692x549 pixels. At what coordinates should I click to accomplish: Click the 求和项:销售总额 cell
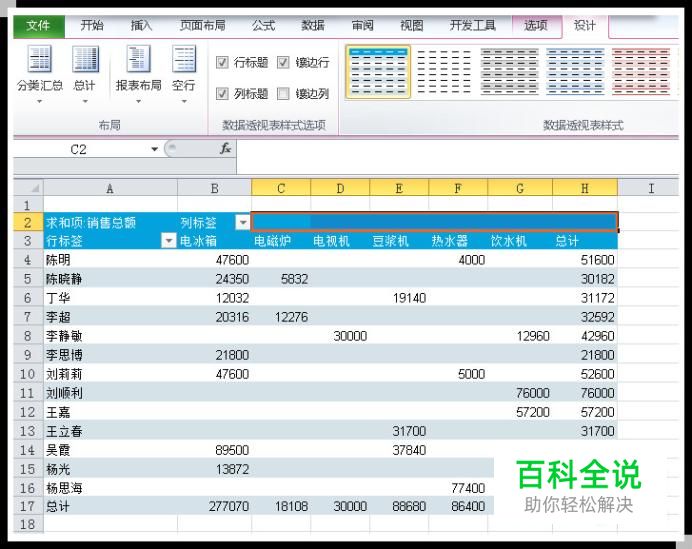(110, 222)
